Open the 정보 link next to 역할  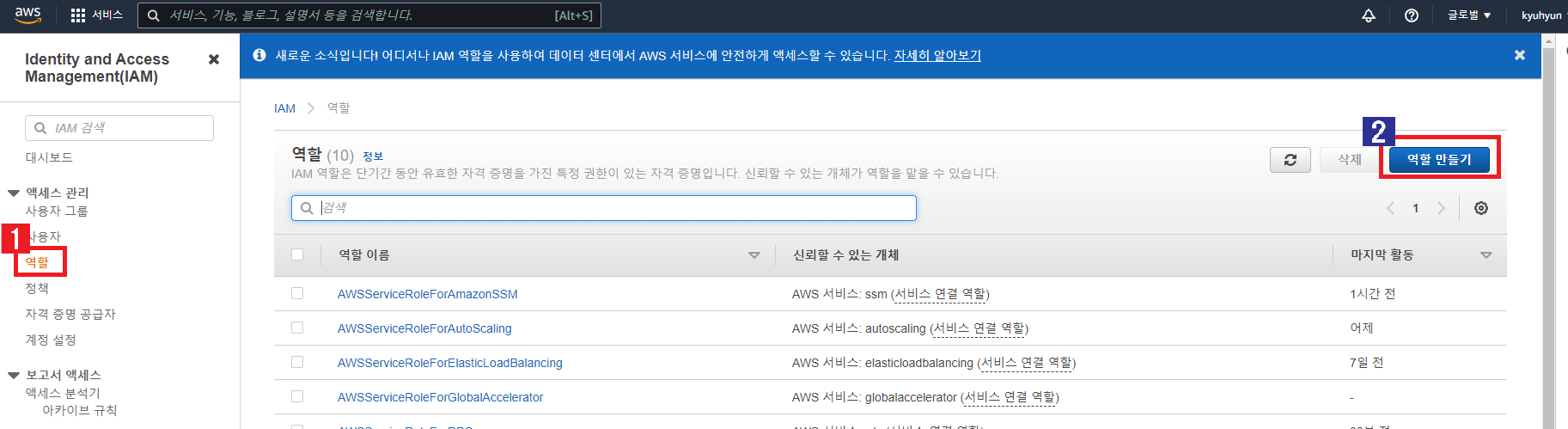pos(373,156)
